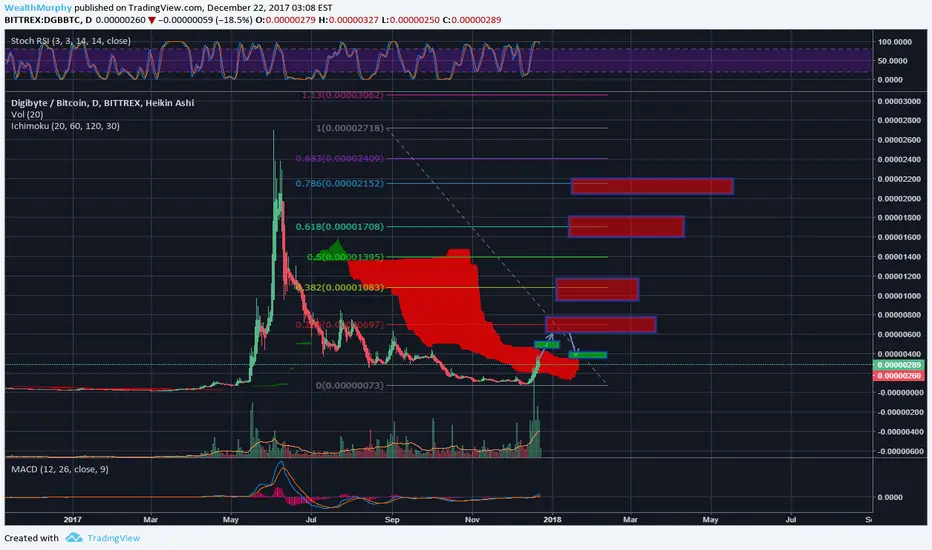Viewport: 932px width, 550px height.
Task: Click the 0.00003000 price scale value
Action: [899, 101]
